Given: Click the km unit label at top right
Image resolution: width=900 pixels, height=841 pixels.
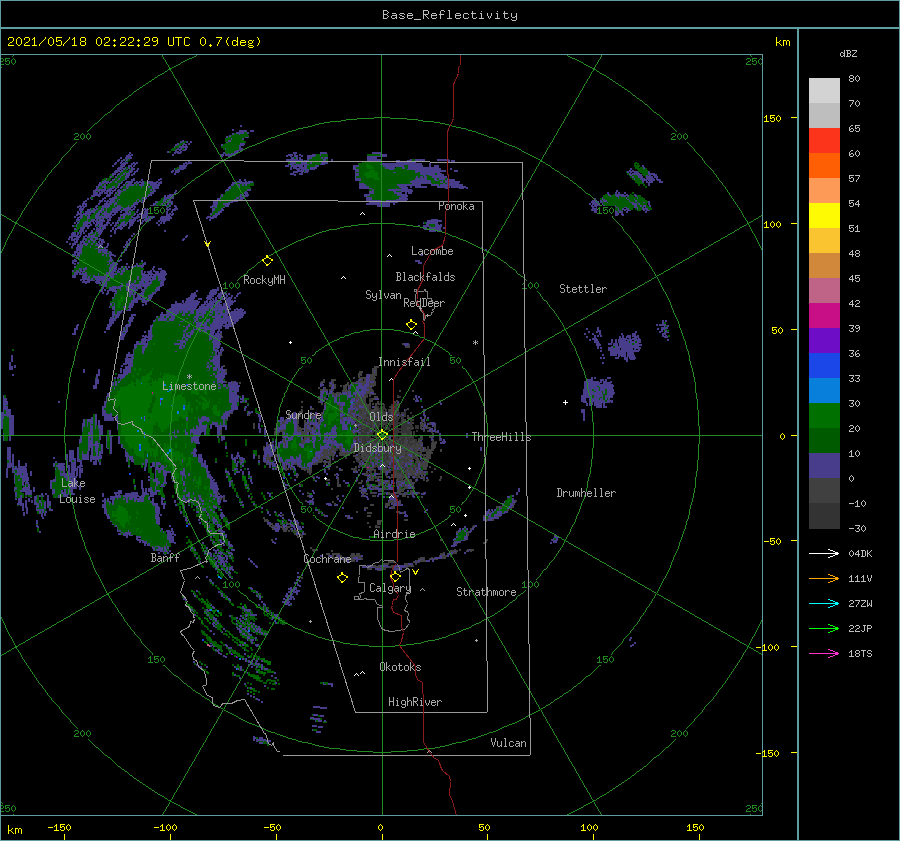Looking at the screenshot, I should tap(782, 42).
